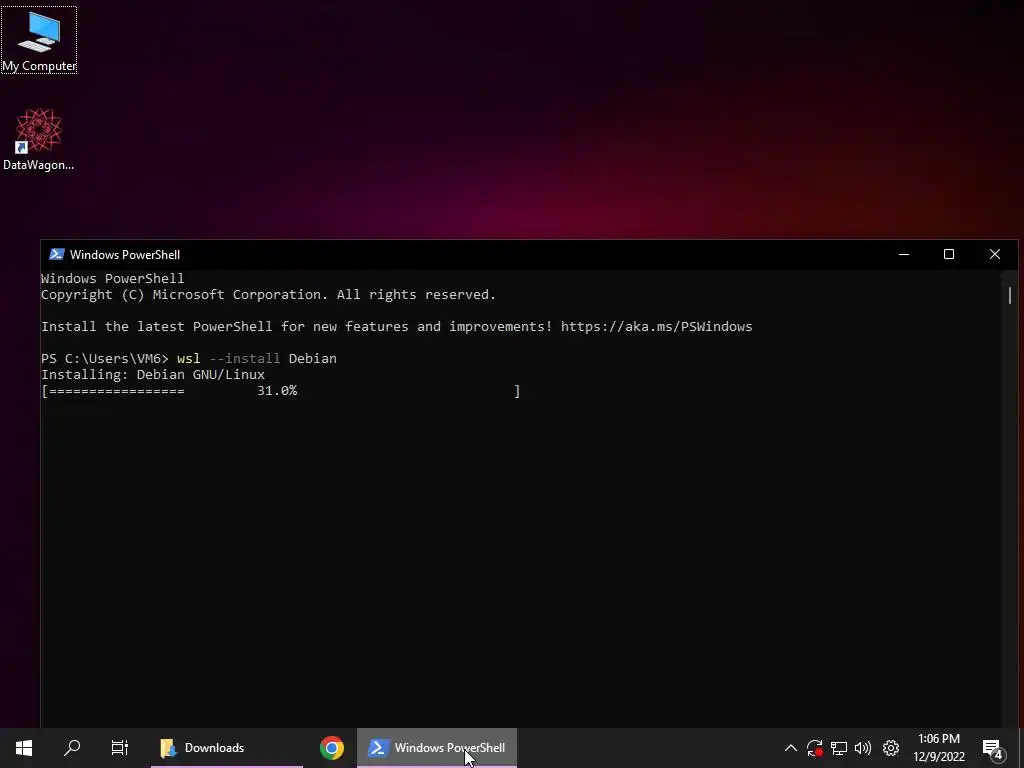
Task: Open the clock showing 1:06 PM
Action: [938, 748]
